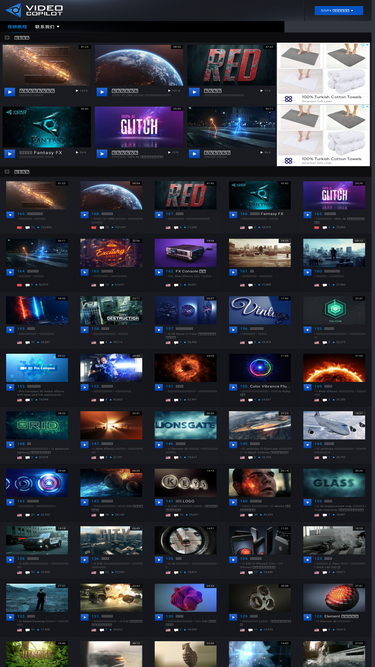Screen dimensions: 375x667
Task: Play tutorial 168 with the Earth thumbnail
Action: (85, 215)
